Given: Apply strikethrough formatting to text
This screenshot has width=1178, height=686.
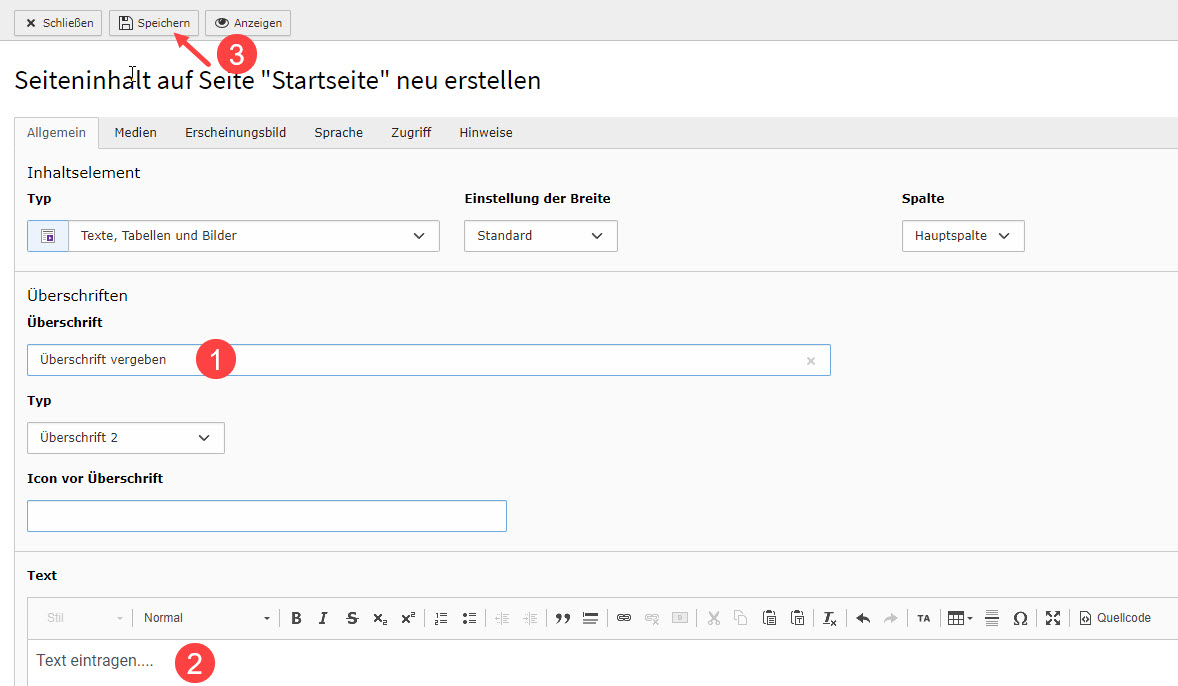Looking at the screenshot, I should click(x=351, y=618).
